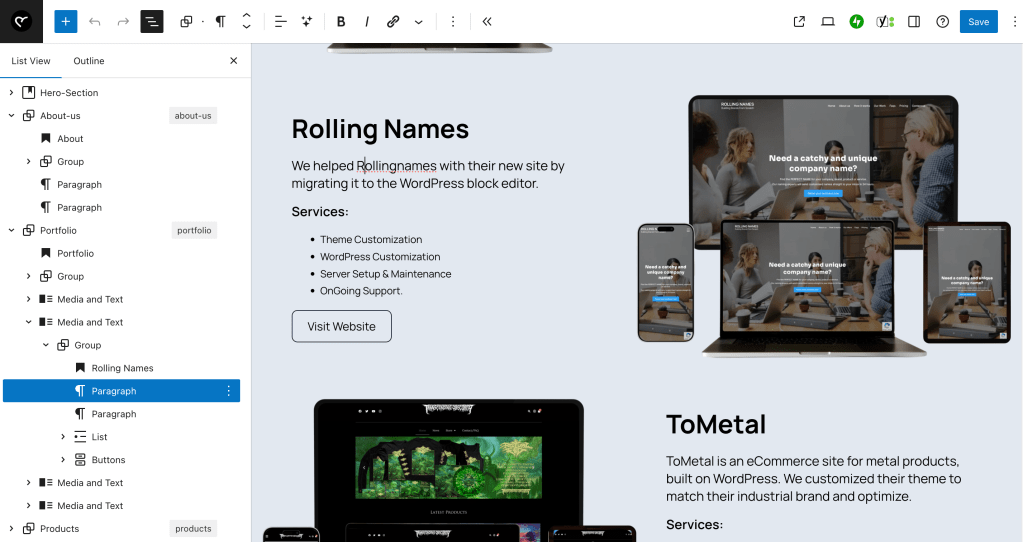Expand the first Media and Text block
The image size is (1023, 542).
coord(28,299)
